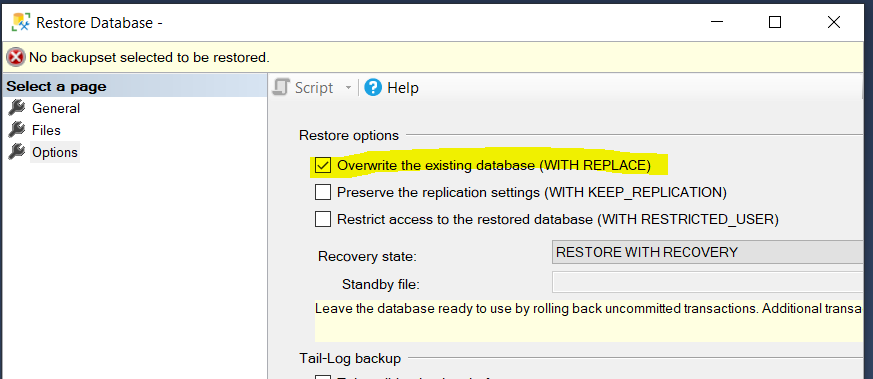Image resolution: width=873 pixels, height=379 pixels.
Task: Click the Script scroll icon in toolbar
Action: pos(281,87)
